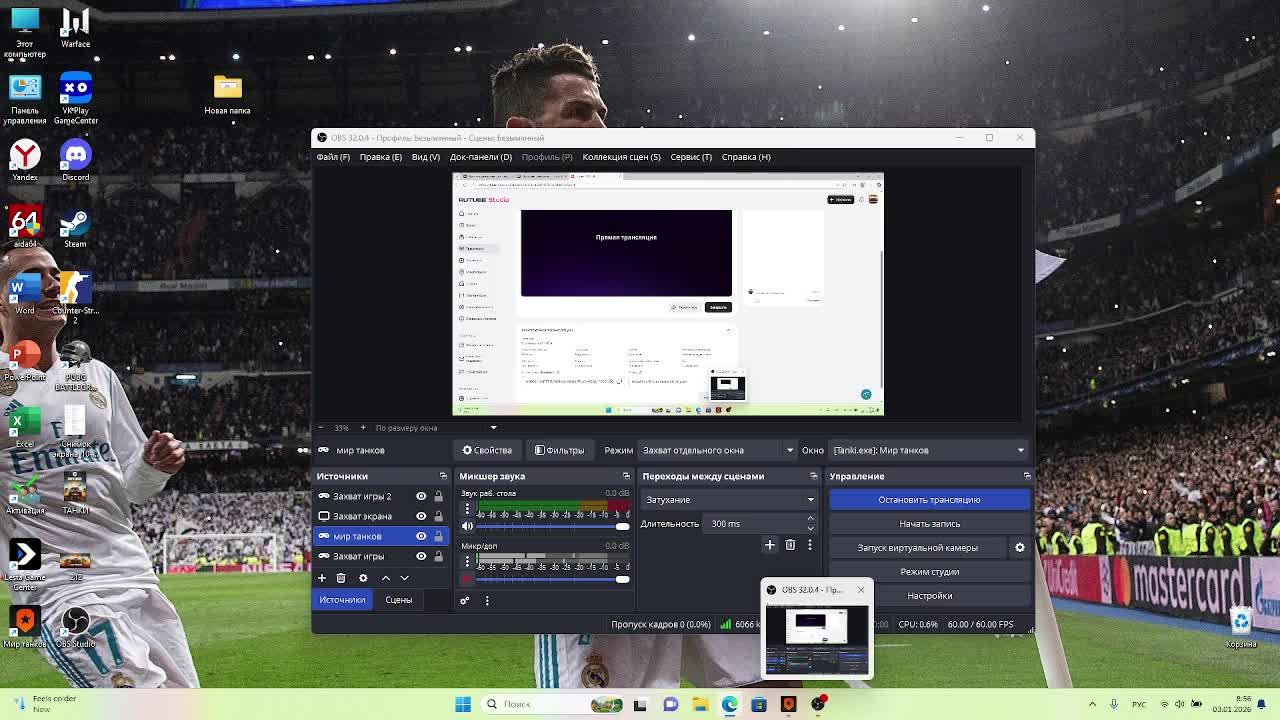Pop out the Переходы между сценами dock
This screenshot has height=720, width=1280.
click(813, 476)
